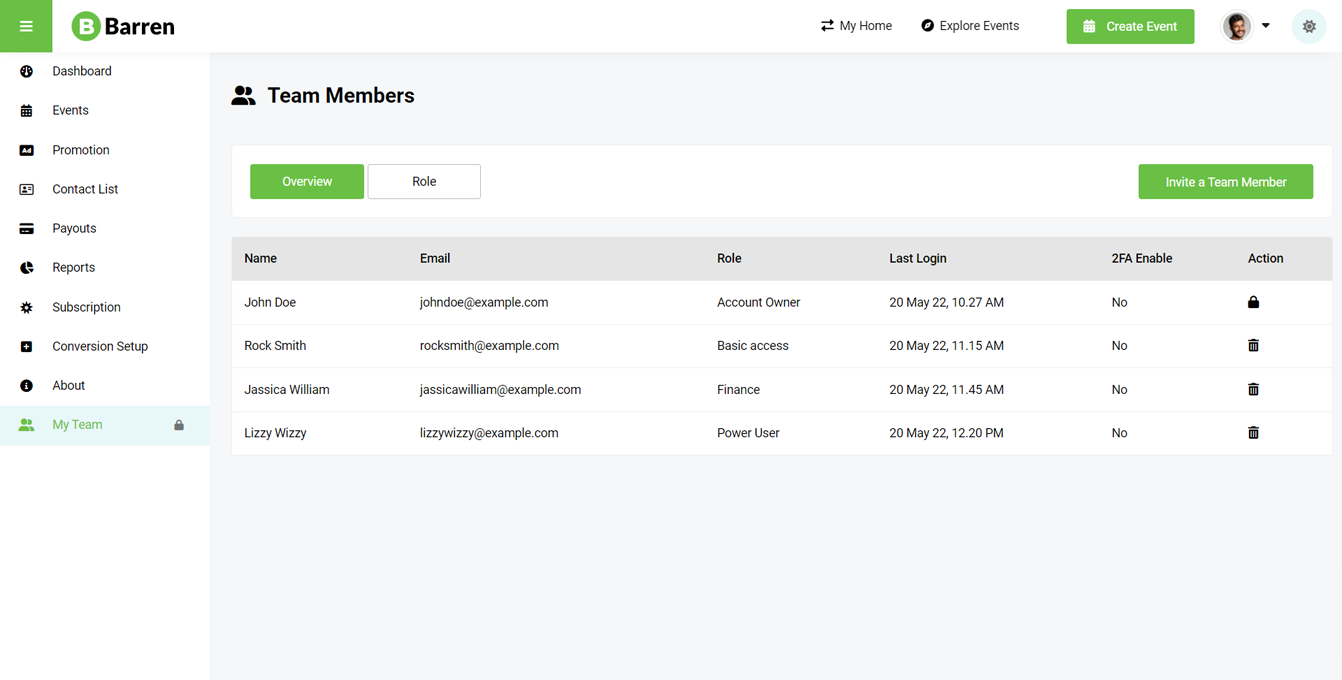The height and width of the screenshot is (680, 1342).
Task: Click the user avatar picture
Action: [x=1237, y=27]
